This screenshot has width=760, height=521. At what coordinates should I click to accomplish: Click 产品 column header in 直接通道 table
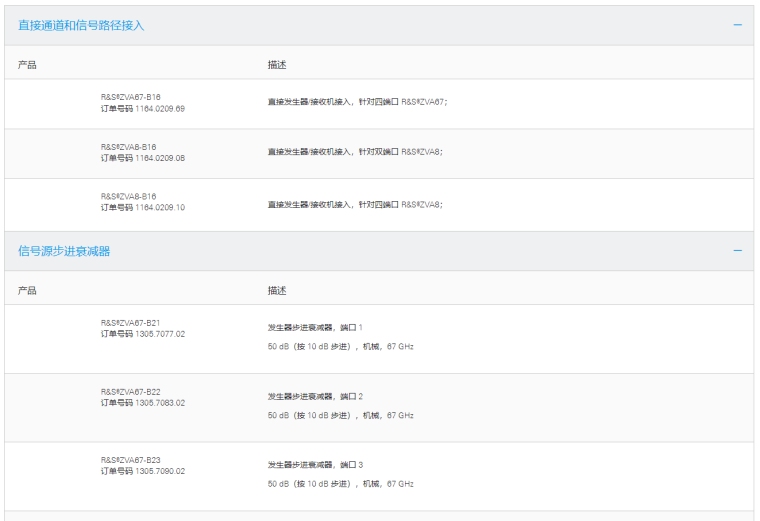tap(27, 64)
